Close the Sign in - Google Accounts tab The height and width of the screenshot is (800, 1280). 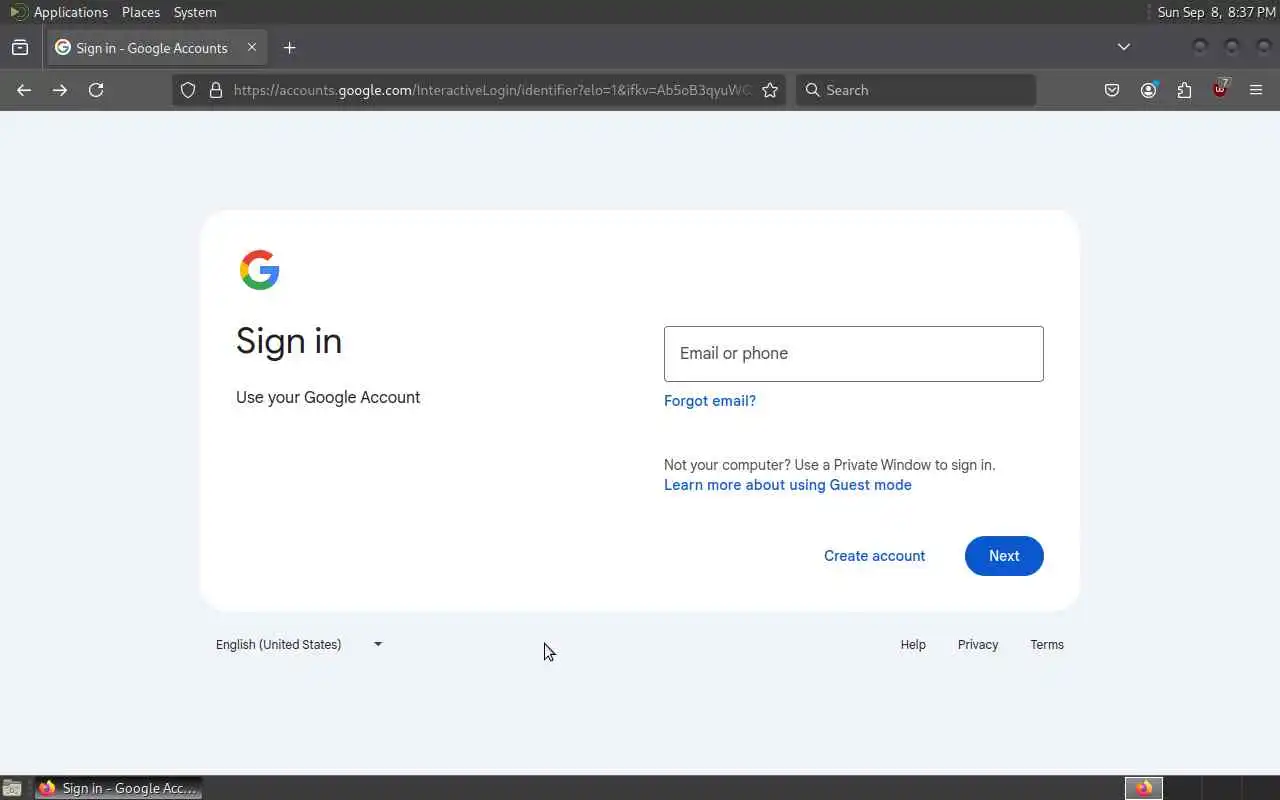click(252, 47)
